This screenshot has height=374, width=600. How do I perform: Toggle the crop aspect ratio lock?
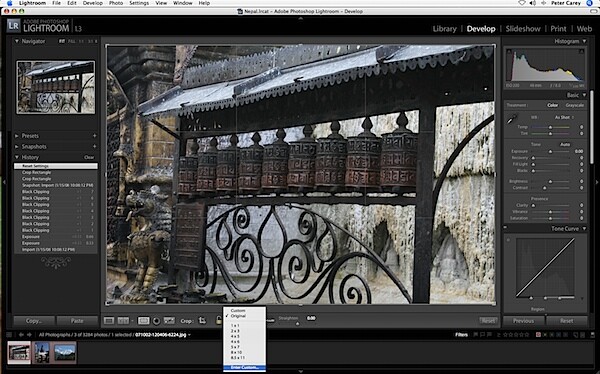point(218,320)
